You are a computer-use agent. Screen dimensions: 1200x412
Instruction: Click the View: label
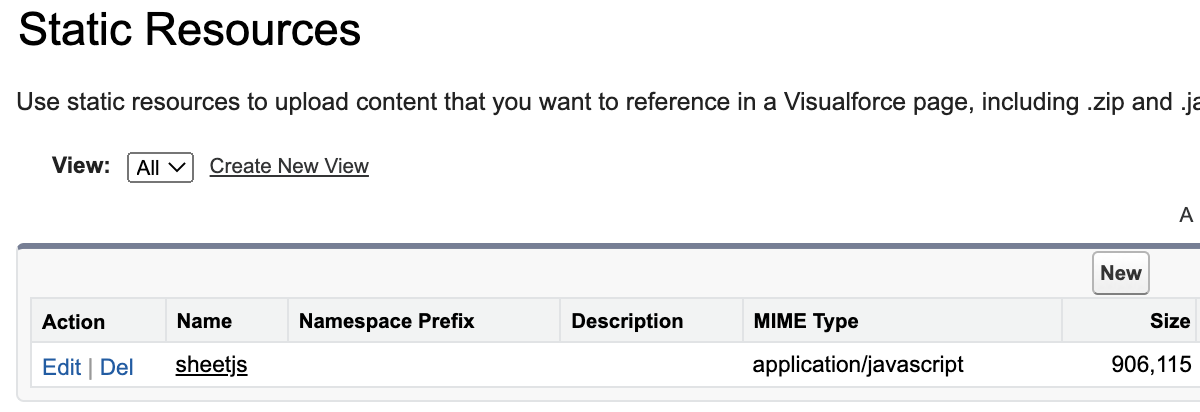tap(80, 165)
